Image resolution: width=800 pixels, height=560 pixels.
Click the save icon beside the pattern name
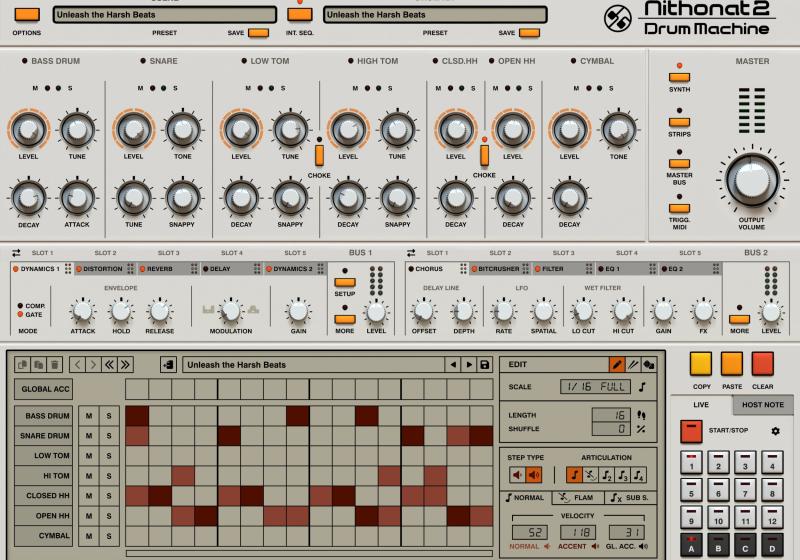coord(485,365)
